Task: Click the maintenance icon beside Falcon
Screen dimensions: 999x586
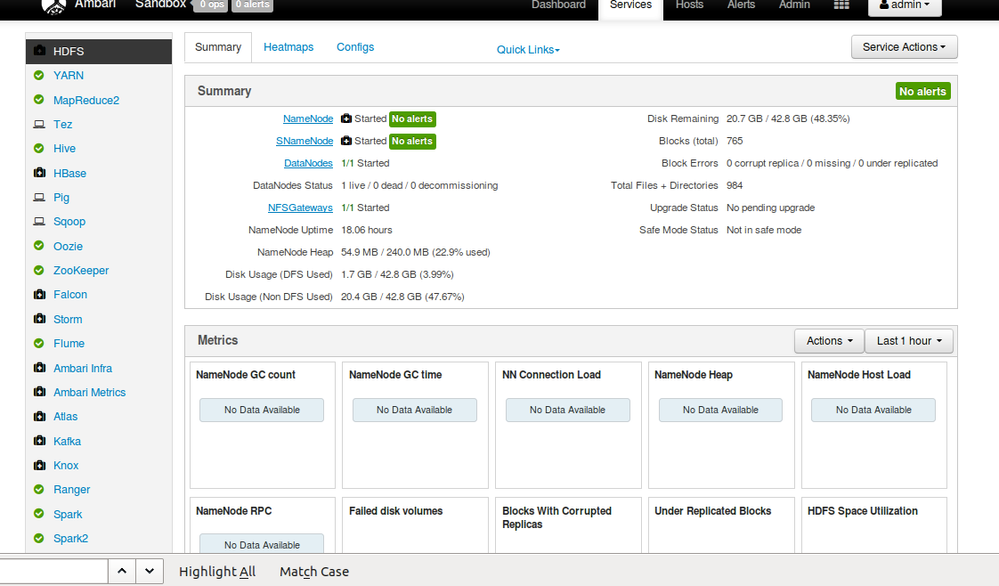Action: click(x=40, y=294)
